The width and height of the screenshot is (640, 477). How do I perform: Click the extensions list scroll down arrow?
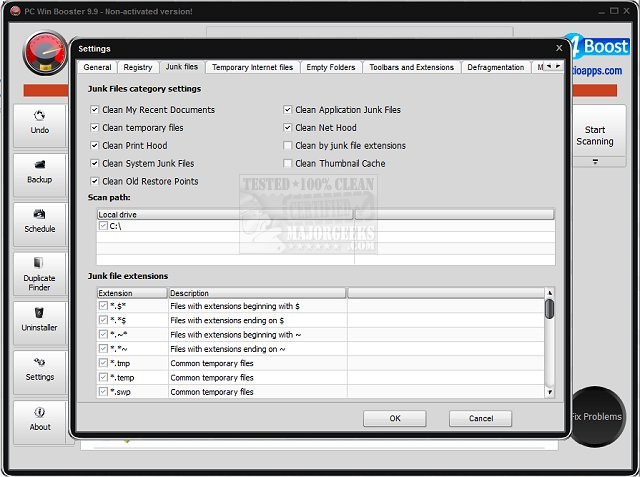[550, 392]
